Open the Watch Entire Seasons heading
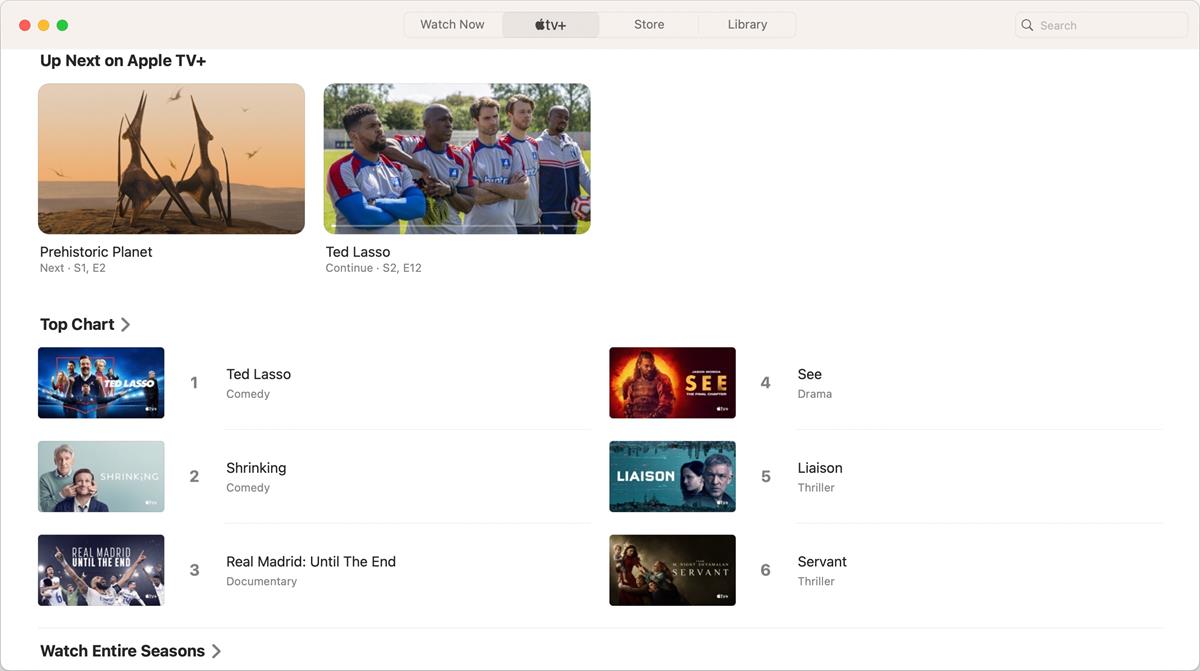This screenshot has height=671, width=1200. [x=122, y=651]
